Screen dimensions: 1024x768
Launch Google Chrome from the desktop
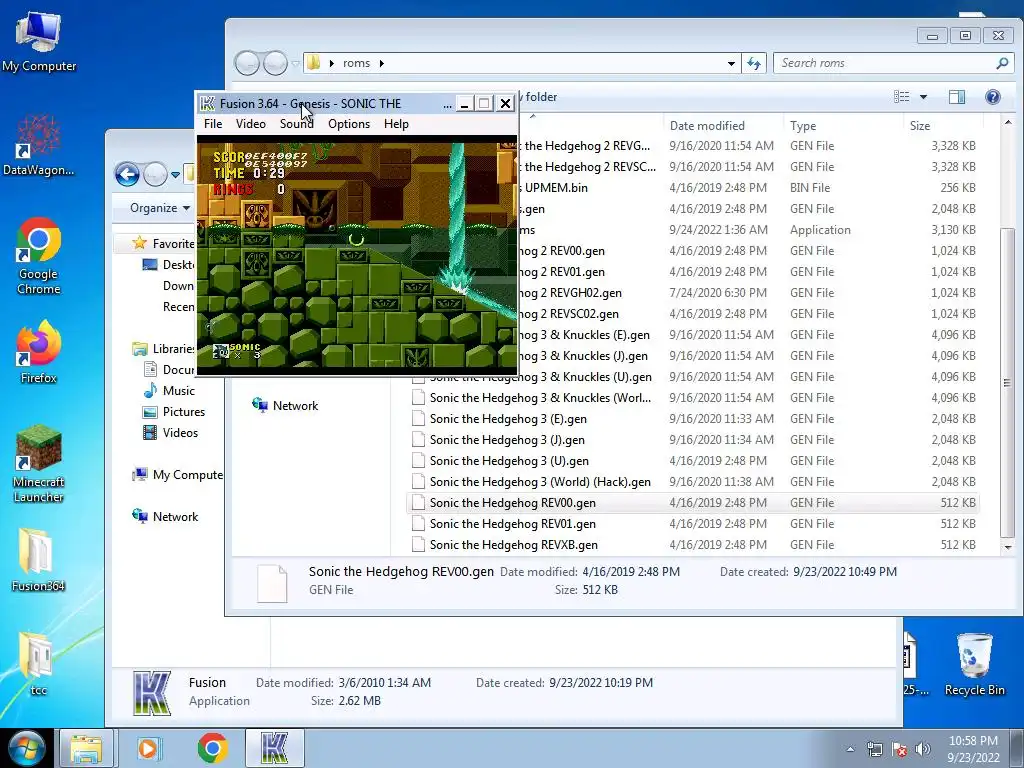(x=39, y=256)
